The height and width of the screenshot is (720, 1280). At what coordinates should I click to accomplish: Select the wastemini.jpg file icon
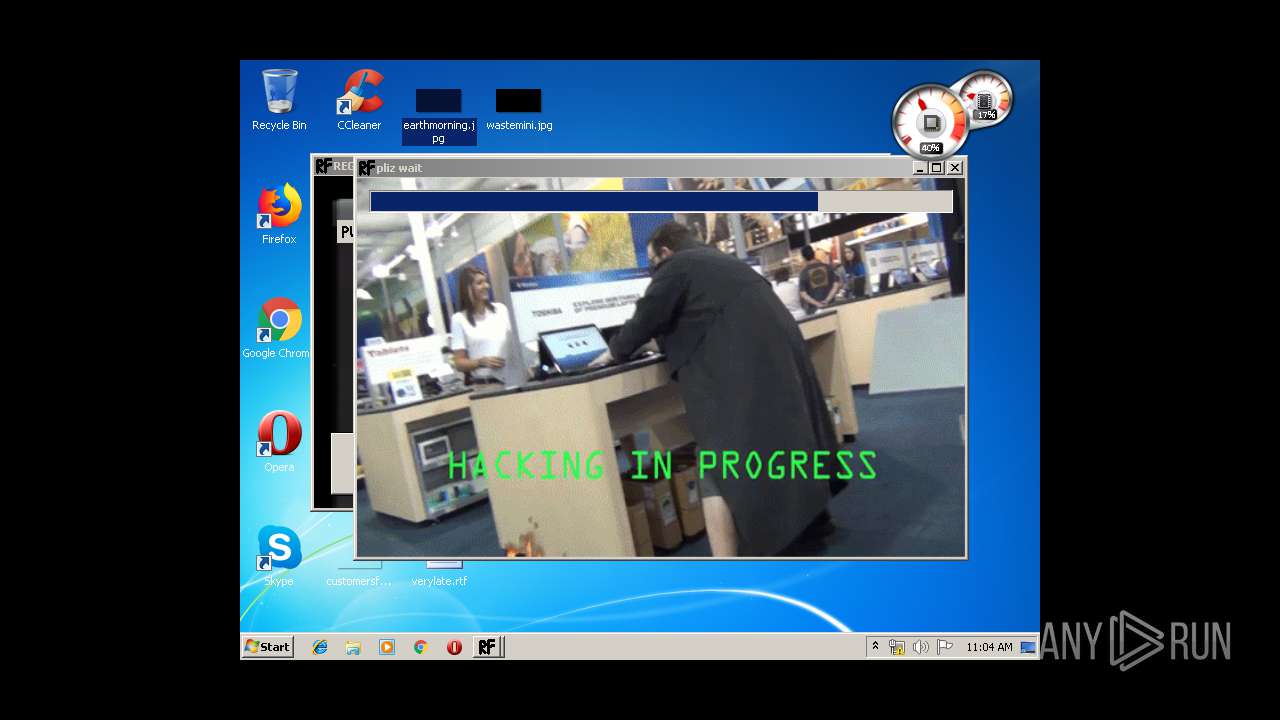(x=519, y=110)
